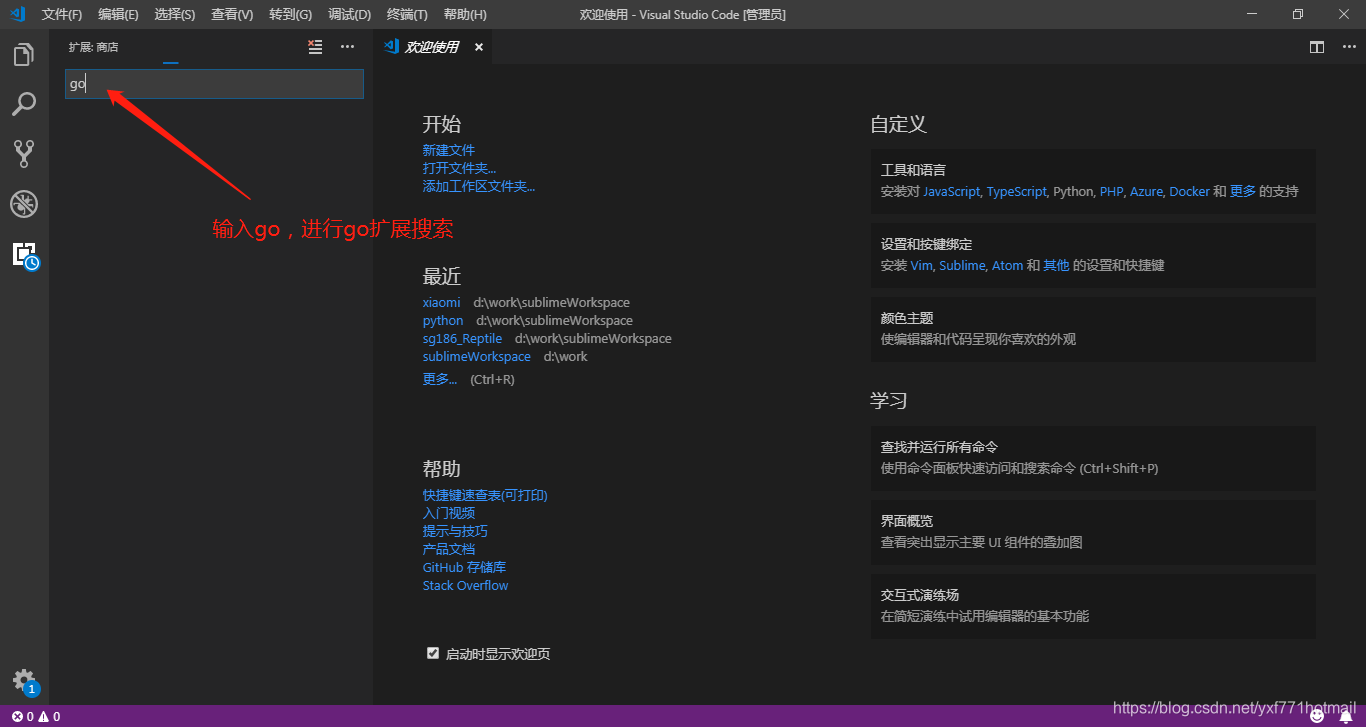Install PHP support link

(1111, 191)
